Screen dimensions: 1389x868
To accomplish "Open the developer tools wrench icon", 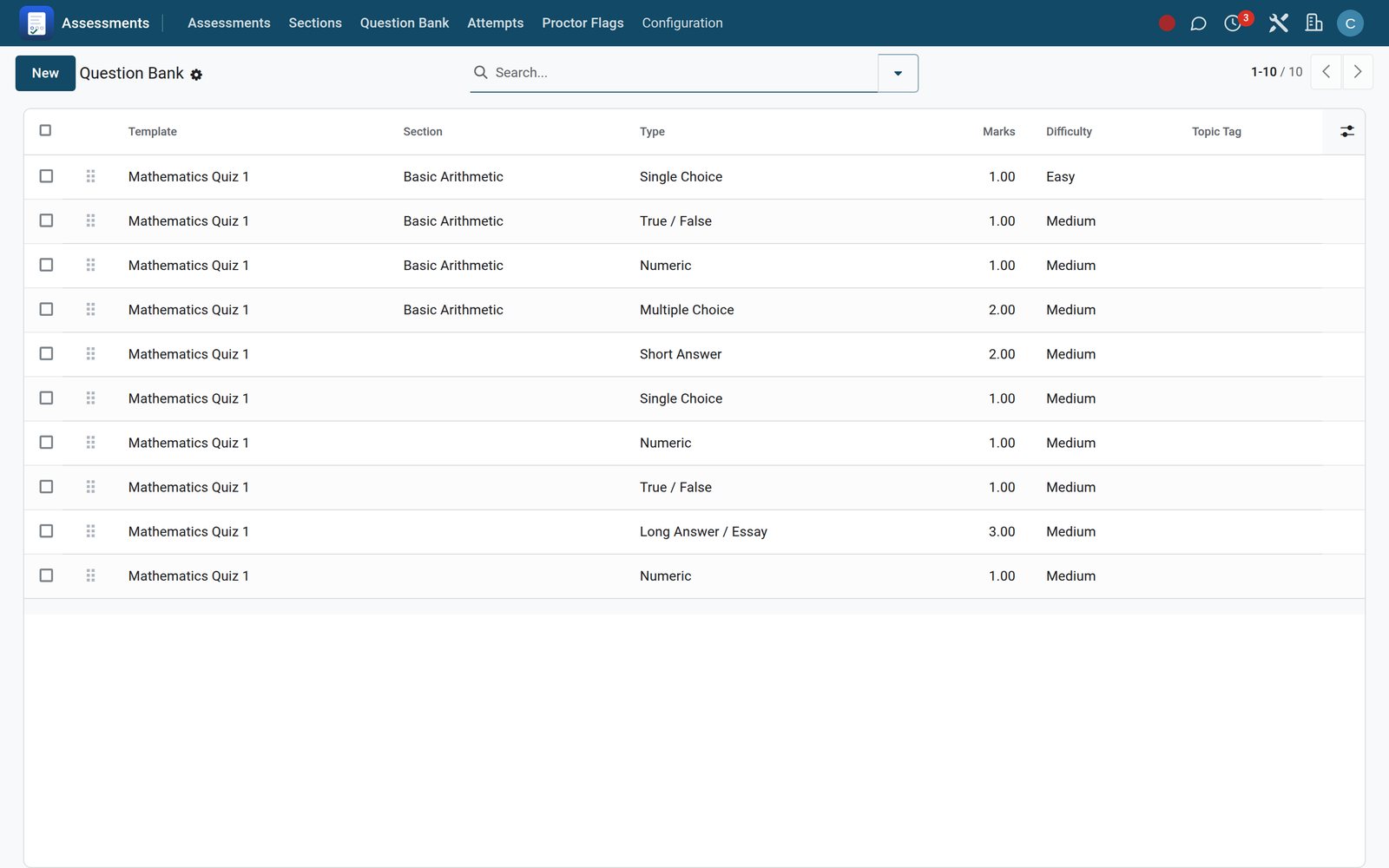I will click(1278, 23).
